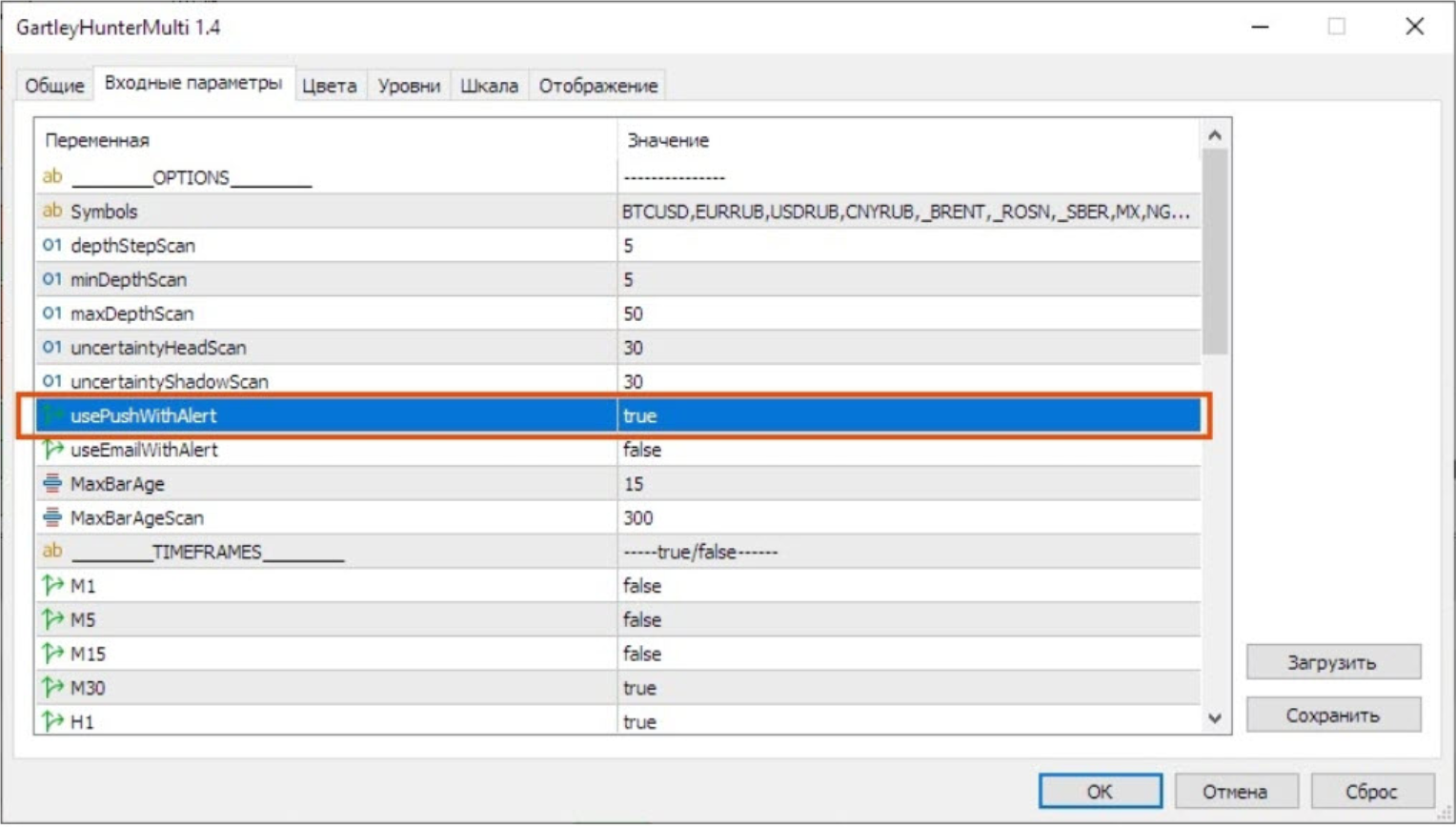Click the parameter list scrollbar thumb
Viewport: 1456px width, 827px height.
click(1215, 252)
